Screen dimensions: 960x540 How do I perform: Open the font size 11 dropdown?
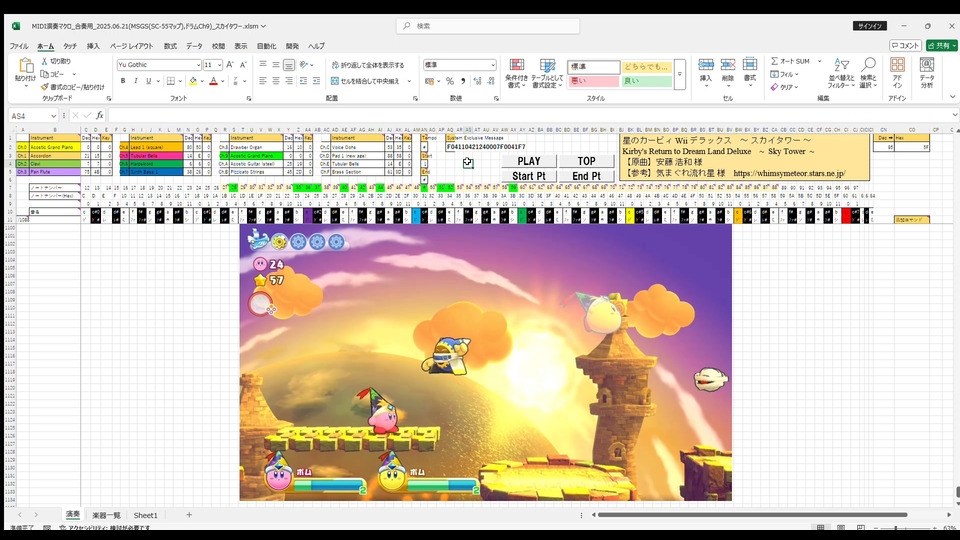tap(220, 65)
